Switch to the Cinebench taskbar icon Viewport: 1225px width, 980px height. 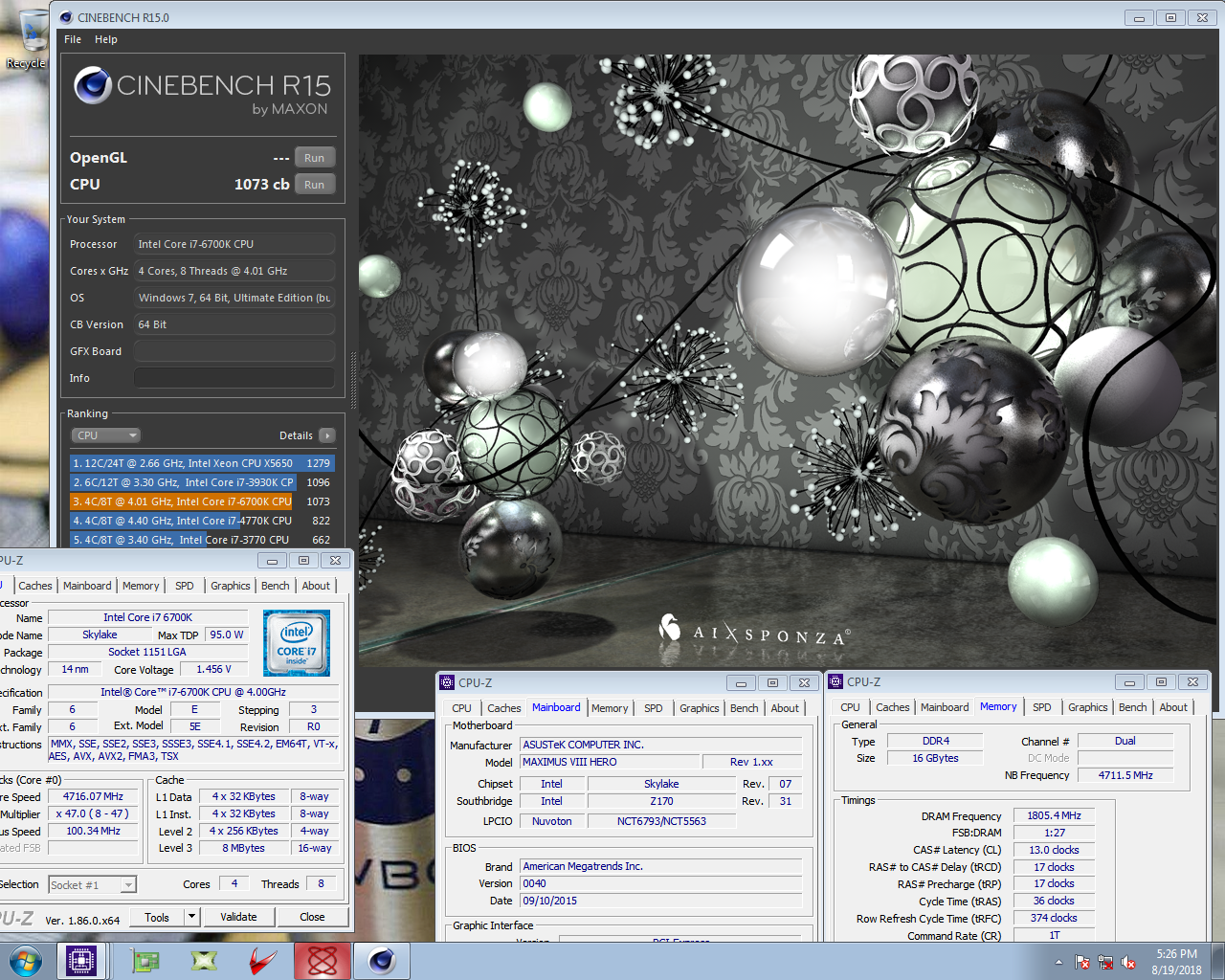point(381,961)
